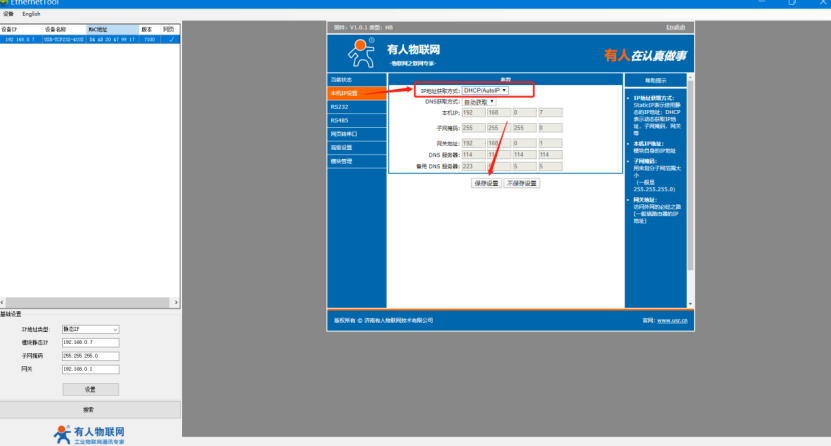Click the checkmark in the 网页 column
This screenshot has height=446, width=831.
point(171,39)
